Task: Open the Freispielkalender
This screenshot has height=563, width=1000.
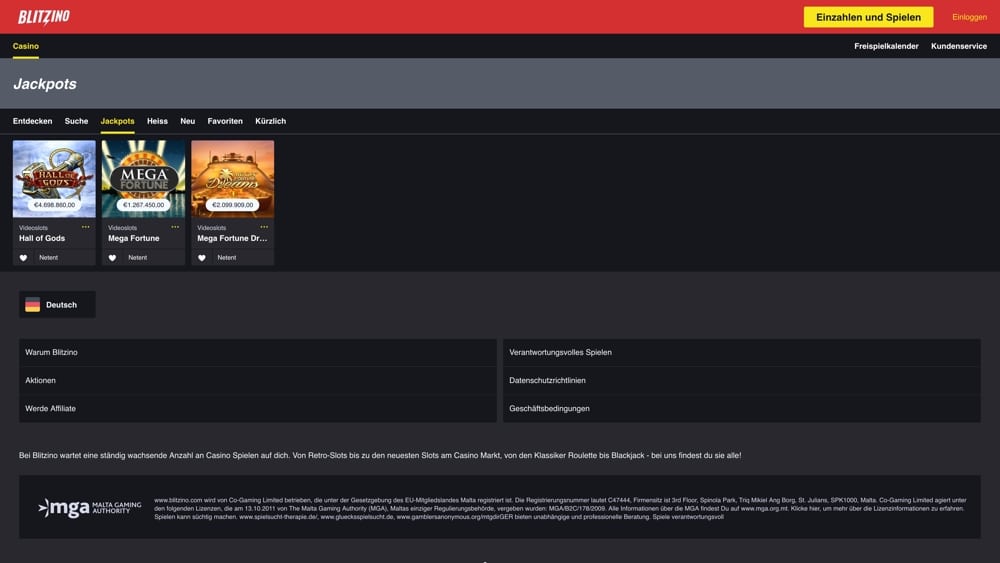Action: pos(886,46)
